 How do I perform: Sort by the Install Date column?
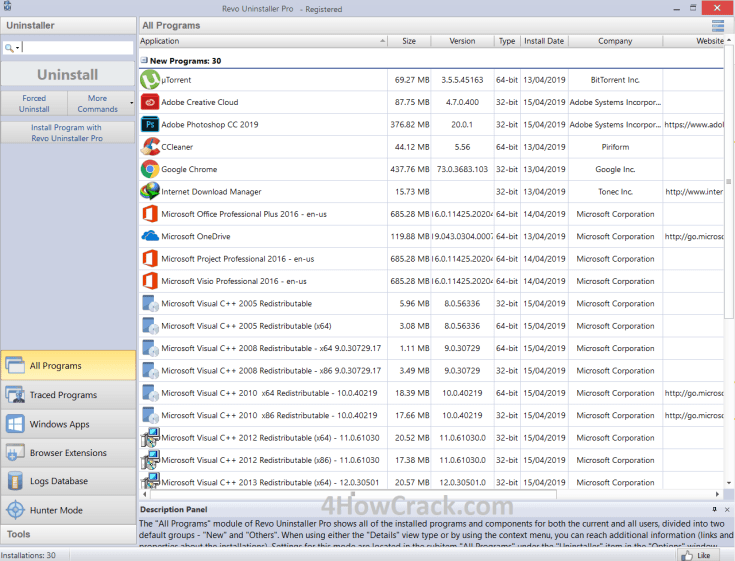point(544,41)
